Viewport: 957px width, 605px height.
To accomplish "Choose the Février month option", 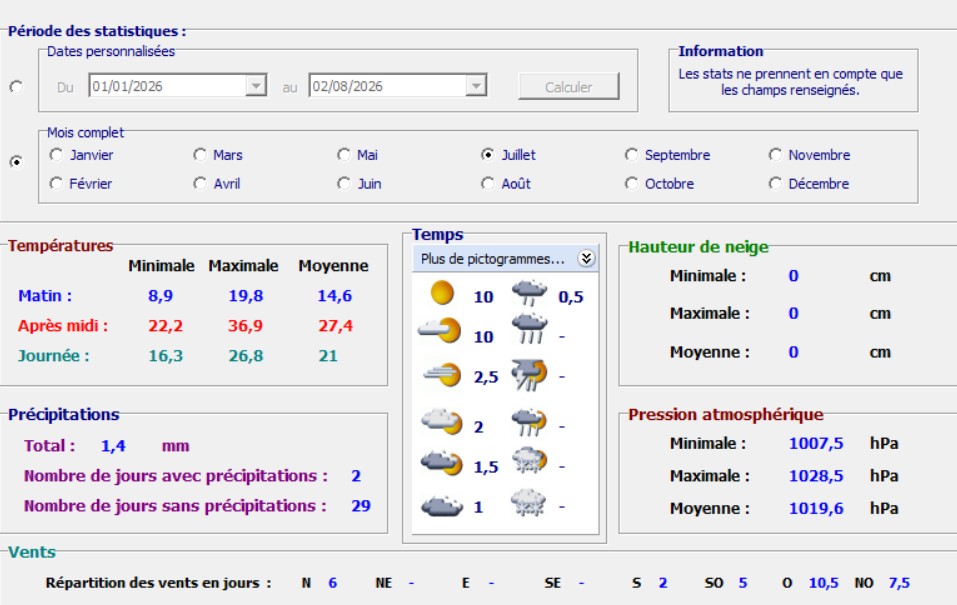I will pyautogui.click(x=81, y=183).
